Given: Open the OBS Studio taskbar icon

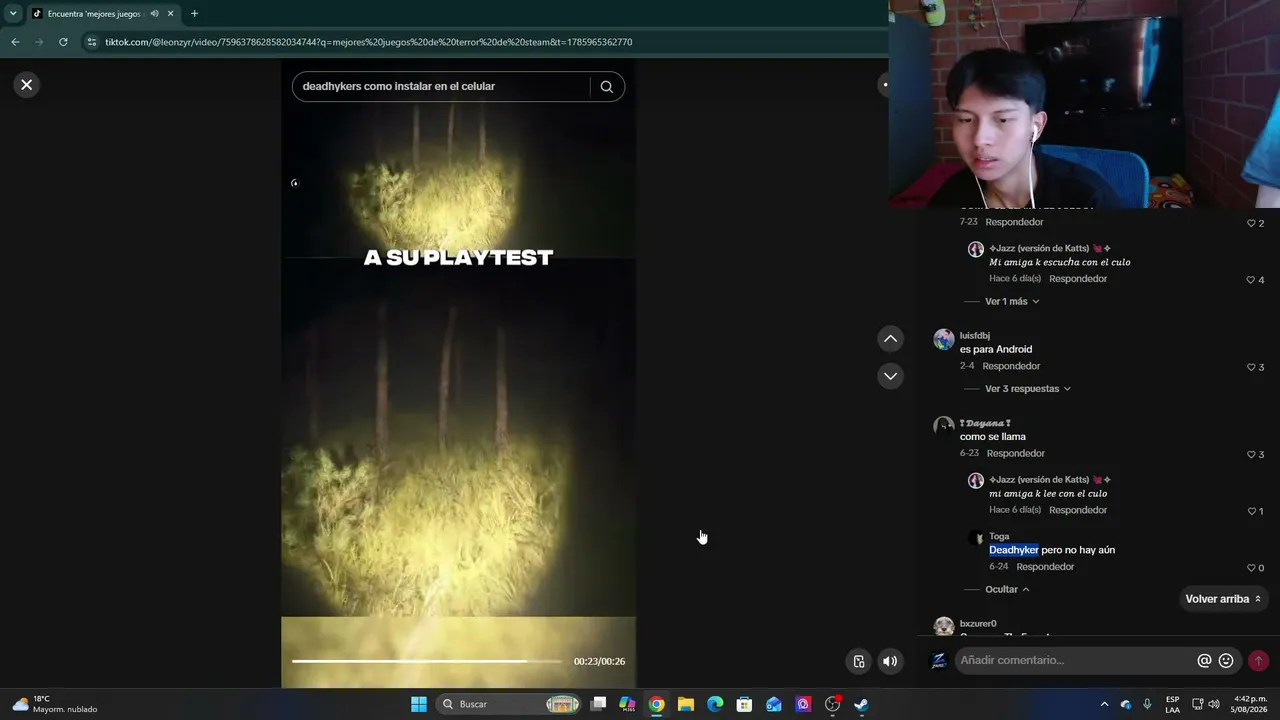Looking at the screenshot, I should (x=832, y=704).
